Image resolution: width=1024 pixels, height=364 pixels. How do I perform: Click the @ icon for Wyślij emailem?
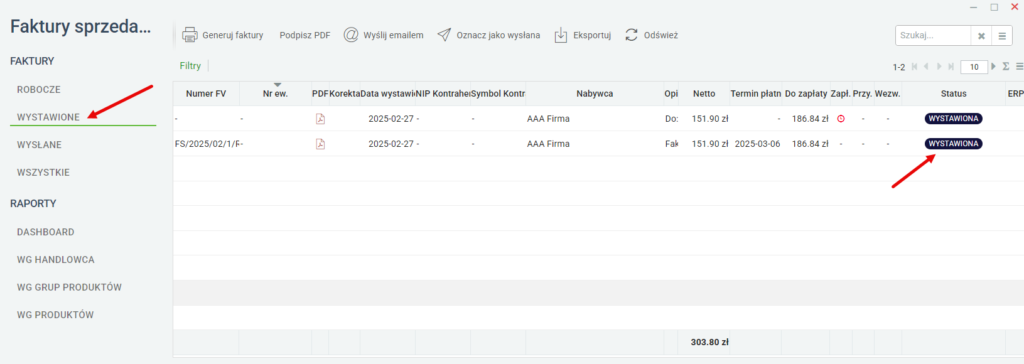pos(351,35)
